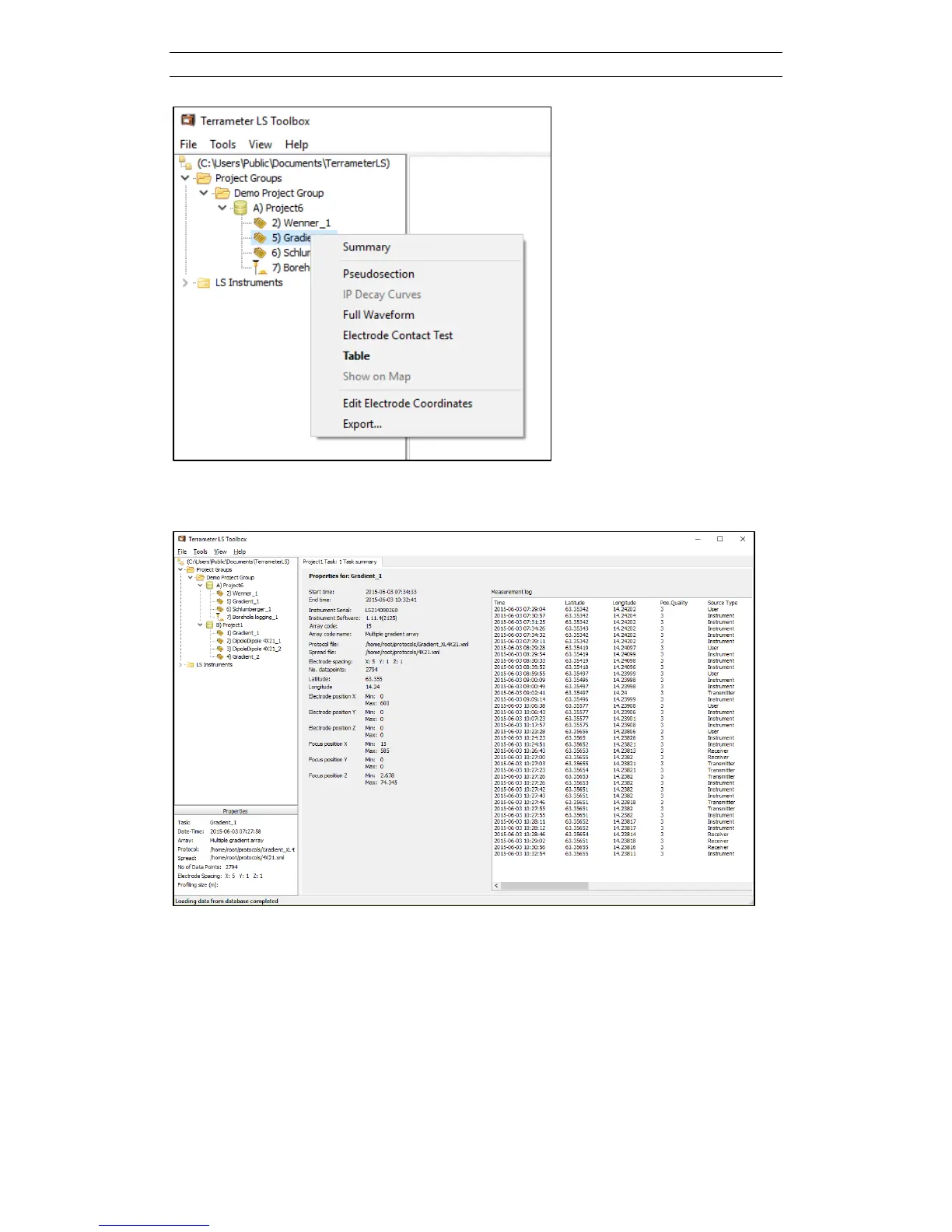This screenshot has width=952, height=1232.
Task: Click the B) Project1 database icon in summary window
Action: point(210,625)
